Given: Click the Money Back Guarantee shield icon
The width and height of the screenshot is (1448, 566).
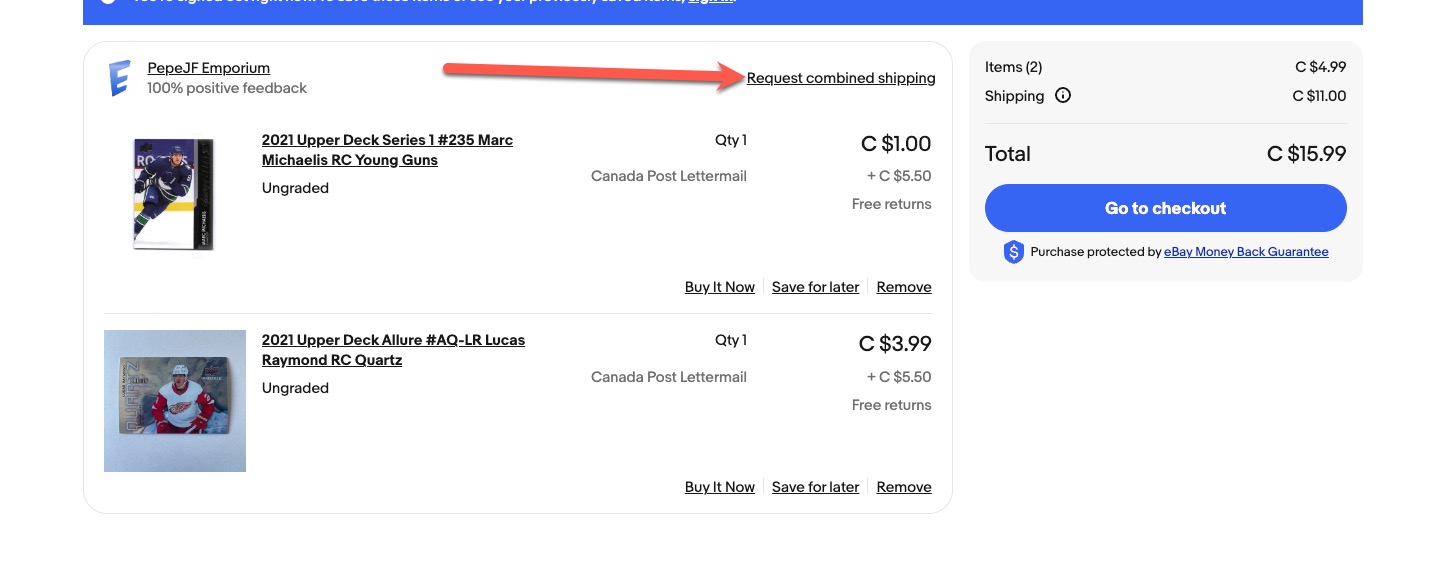Looking at the screenshot, I should [x=1013, y=252].
